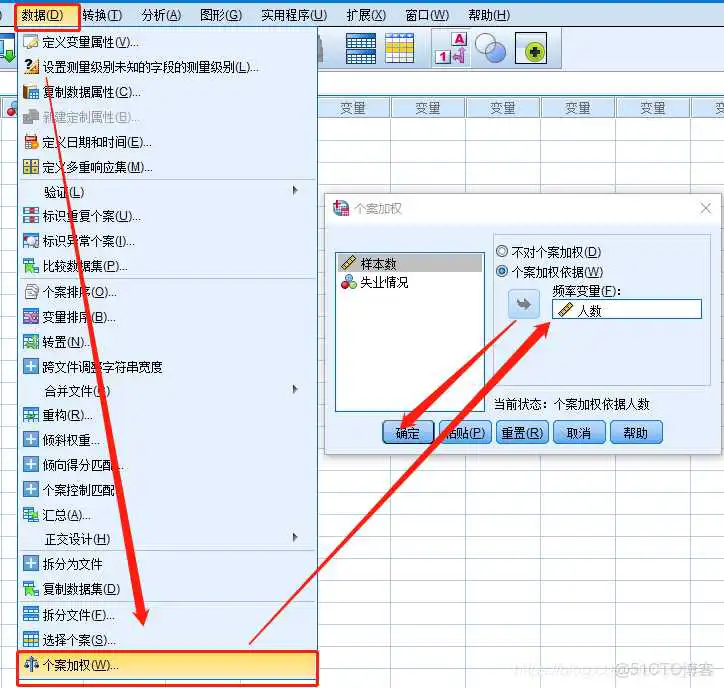Click the 帮助 dialog button

pos(636,433)
